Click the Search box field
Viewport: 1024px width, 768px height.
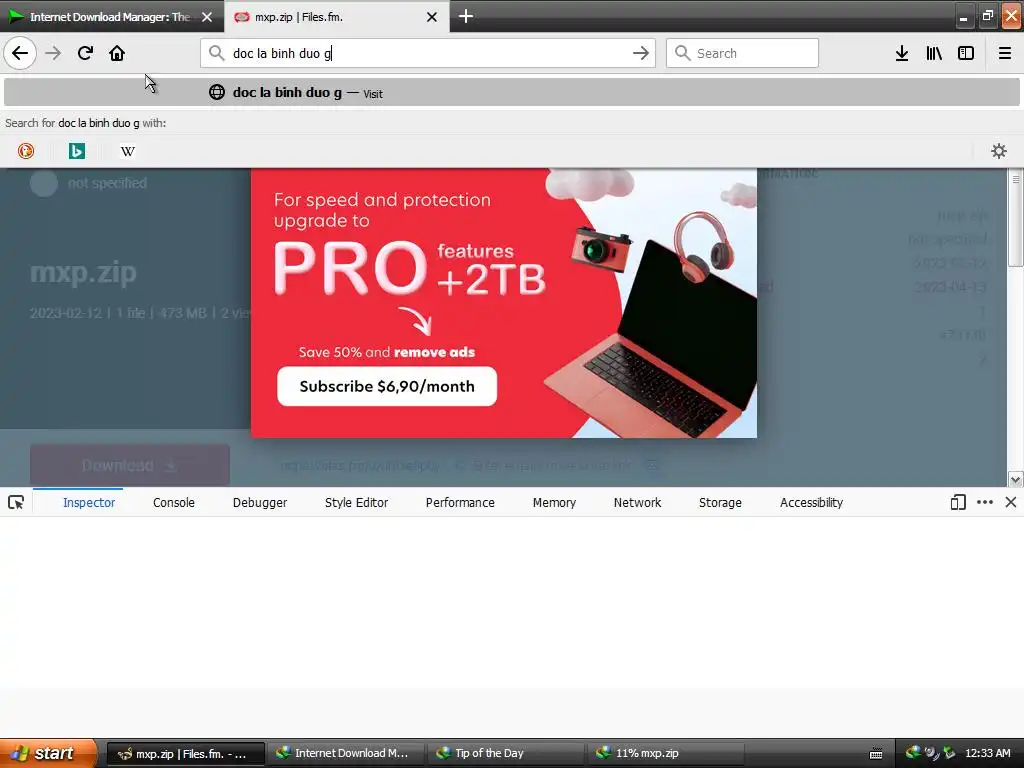[743, 53]
